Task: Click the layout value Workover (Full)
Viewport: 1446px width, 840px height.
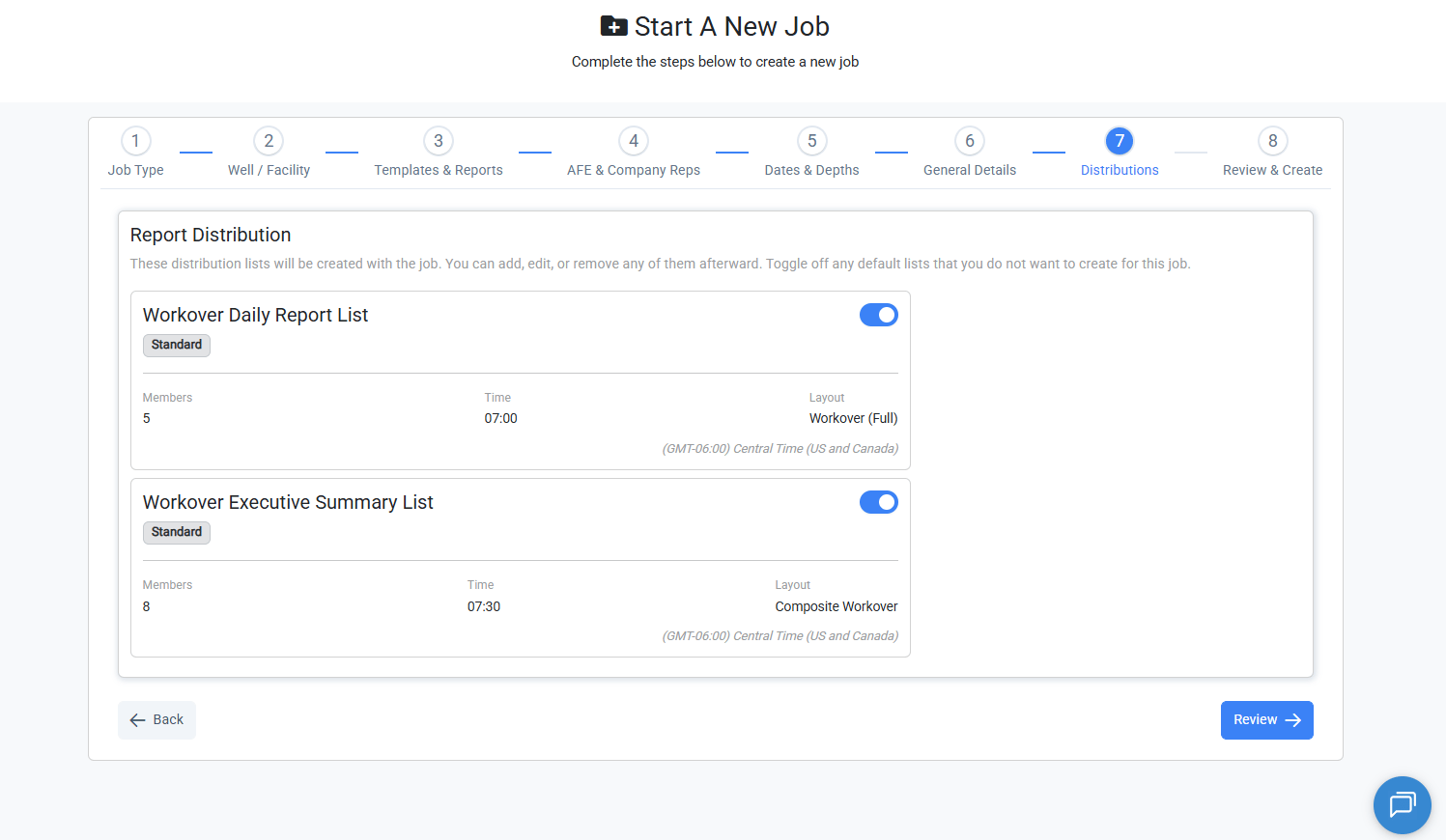Action: click(854, 418)
